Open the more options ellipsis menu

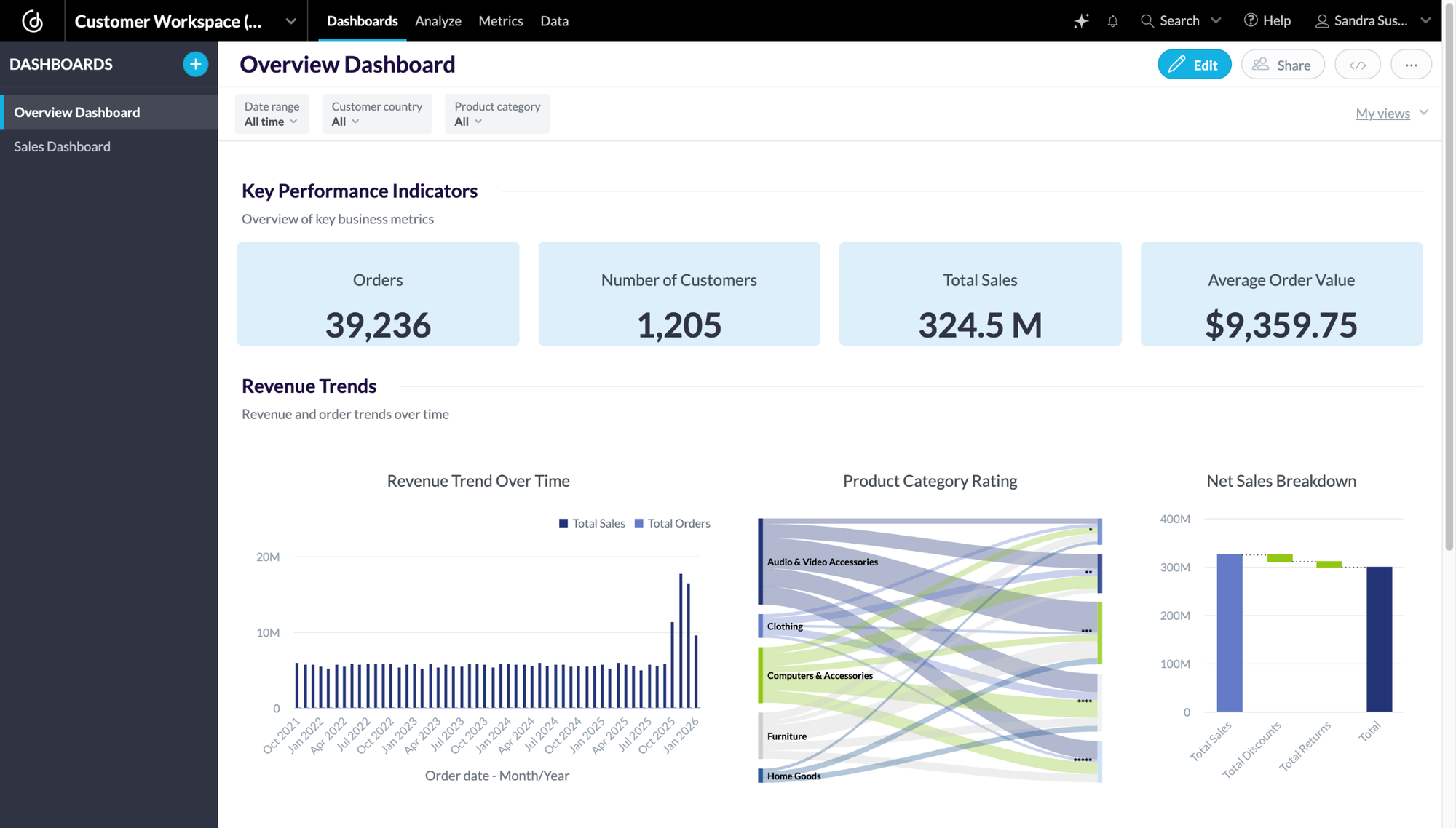click(x=1412, y=64)
